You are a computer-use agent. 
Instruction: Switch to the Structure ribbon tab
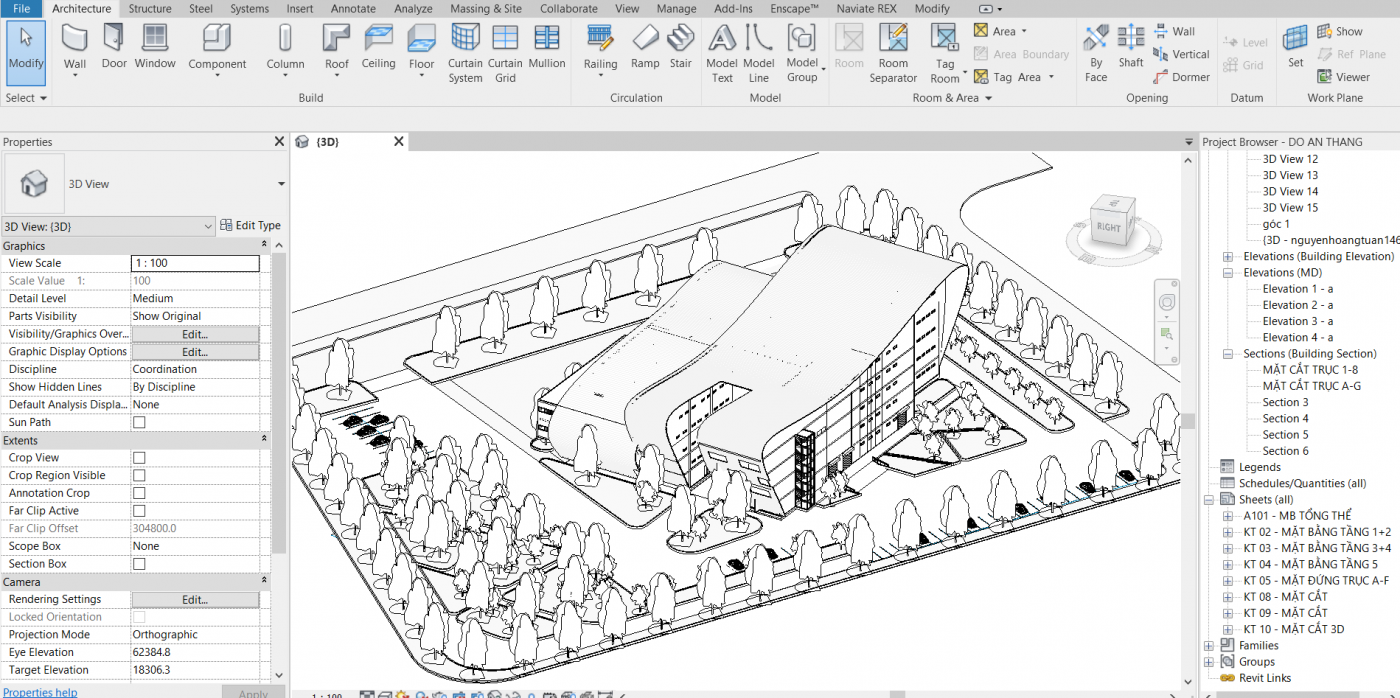coord(150,9)
